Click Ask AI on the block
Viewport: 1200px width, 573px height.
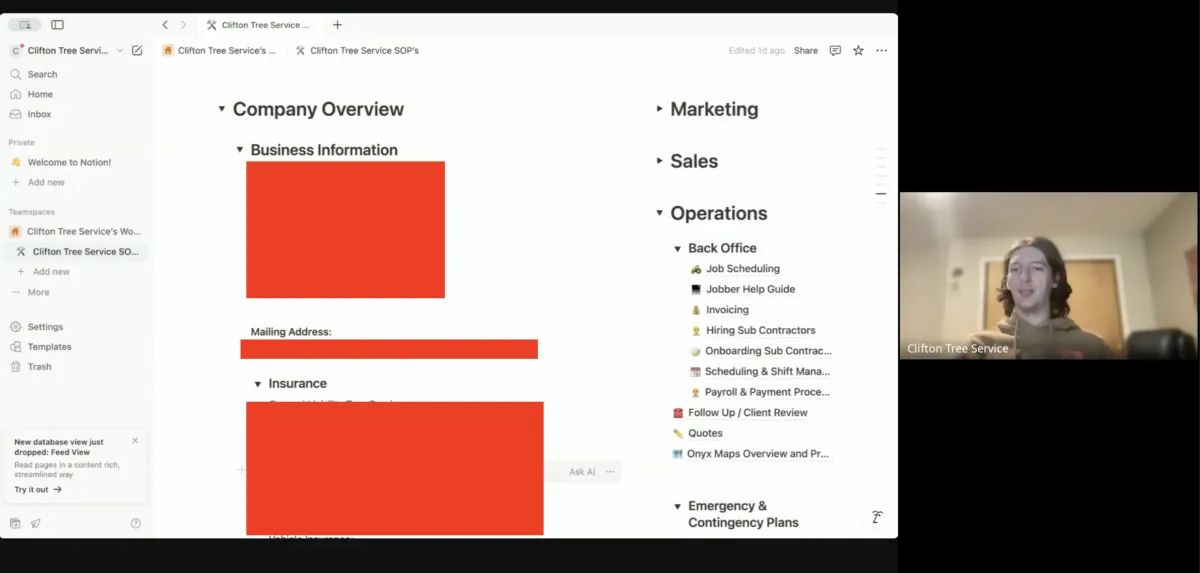[x=582, y=472]
